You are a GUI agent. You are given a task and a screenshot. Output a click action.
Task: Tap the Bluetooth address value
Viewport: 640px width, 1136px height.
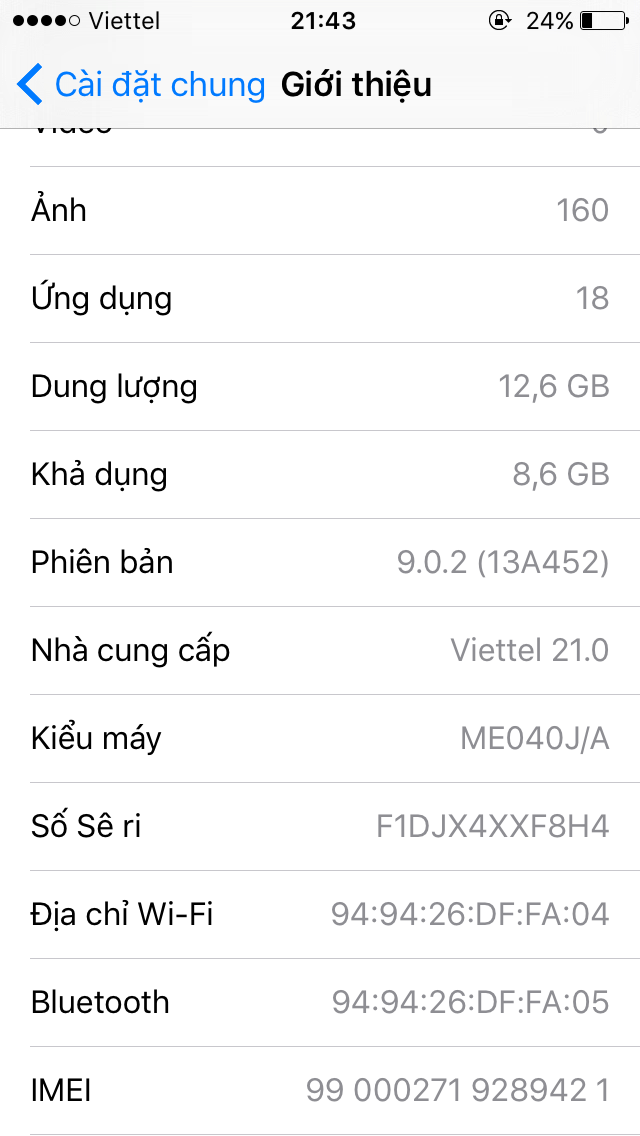470,1002
